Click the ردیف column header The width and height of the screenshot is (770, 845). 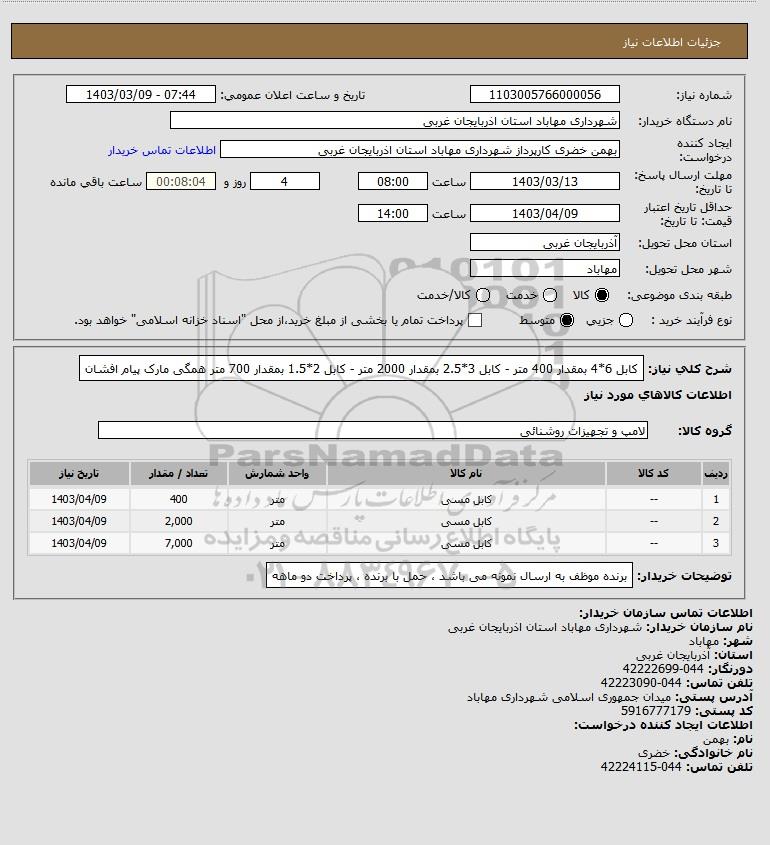click(716, 474)
